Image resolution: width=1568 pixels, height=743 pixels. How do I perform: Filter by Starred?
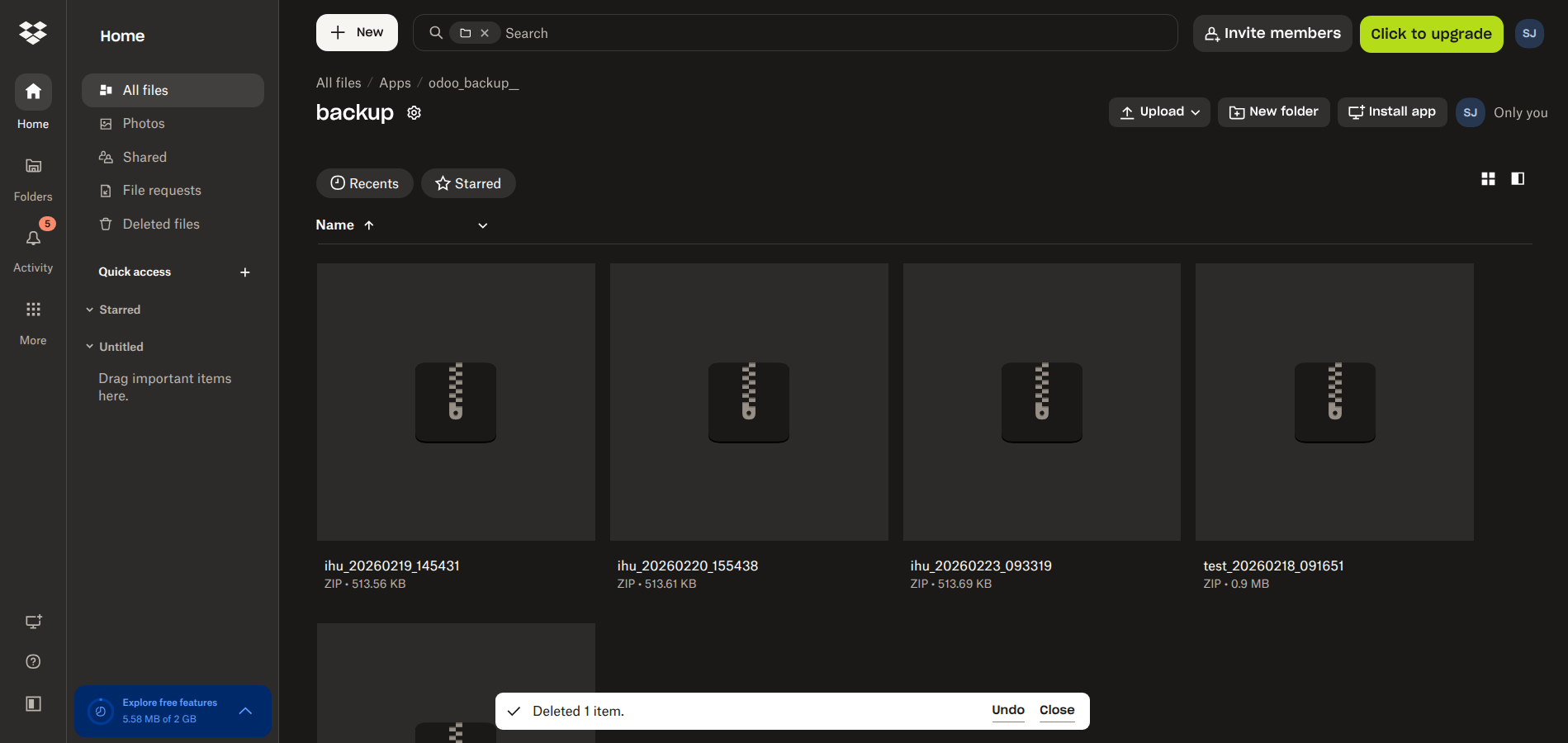[x=468, y=183]
